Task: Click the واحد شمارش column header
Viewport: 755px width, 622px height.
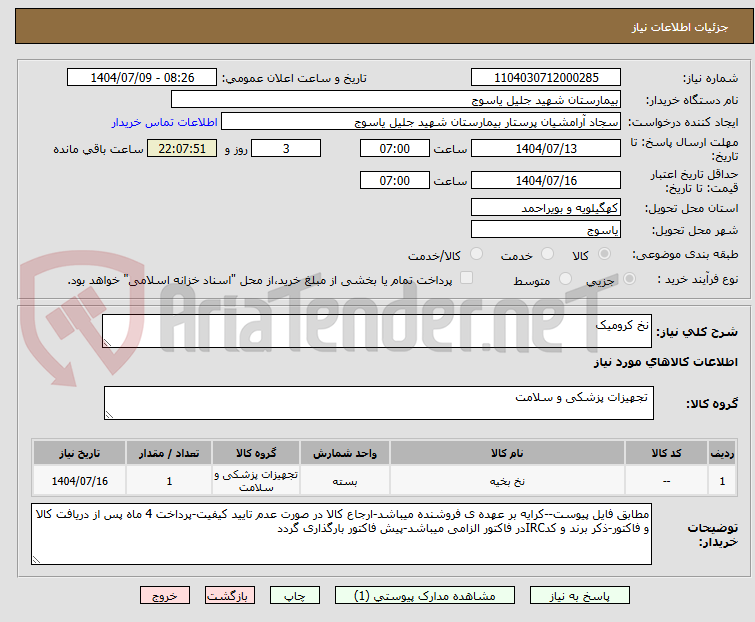Action: click(x=345, y=453)
